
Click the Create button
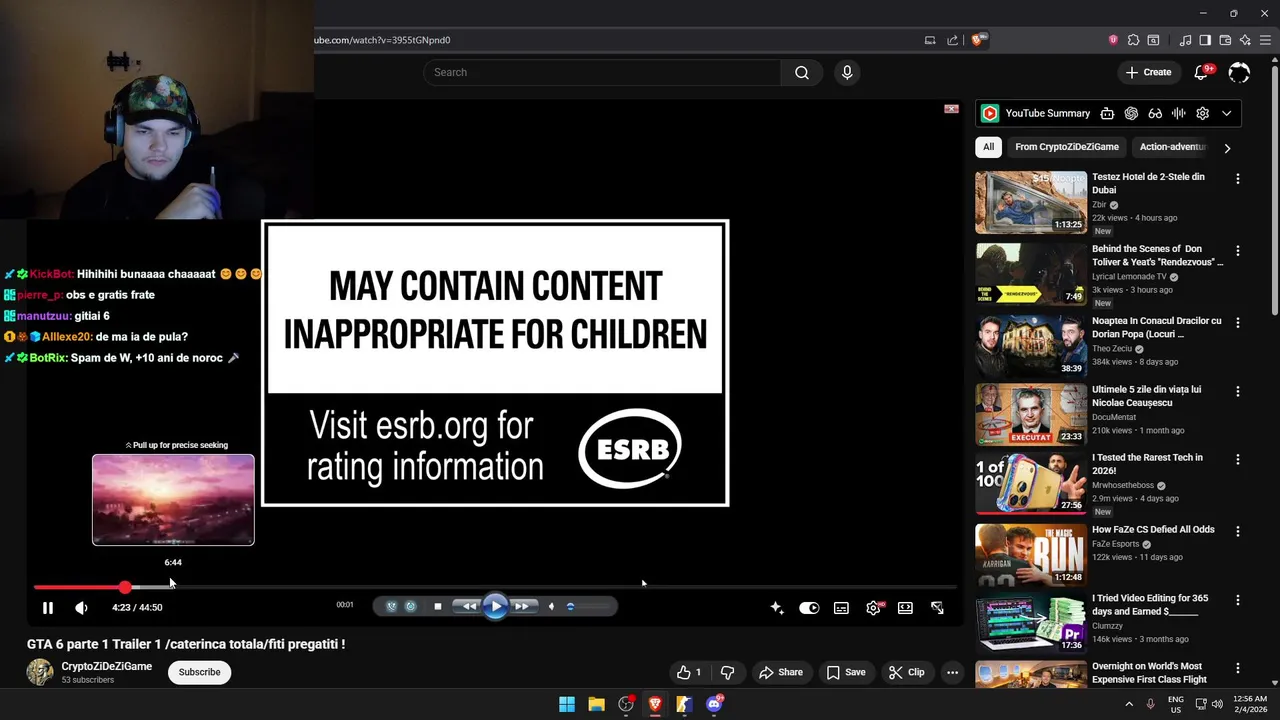[1148, 72]
